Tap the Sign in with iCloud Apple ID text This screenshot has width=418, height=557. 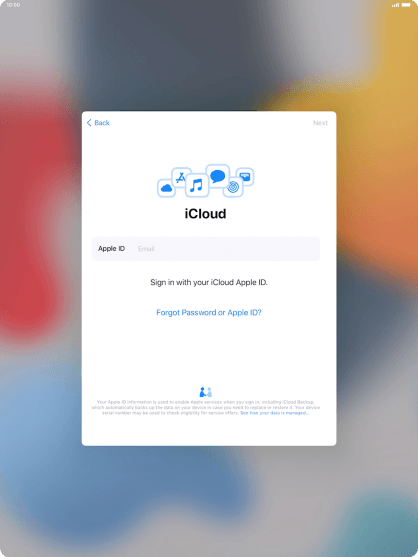[x=209, y=282]
